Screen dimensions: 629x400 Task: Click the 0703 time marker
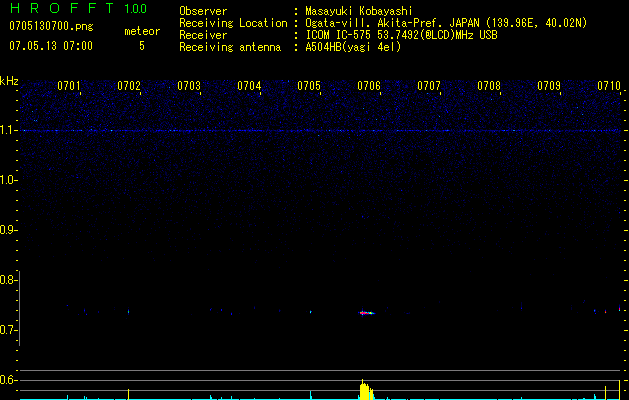[189, 86]
